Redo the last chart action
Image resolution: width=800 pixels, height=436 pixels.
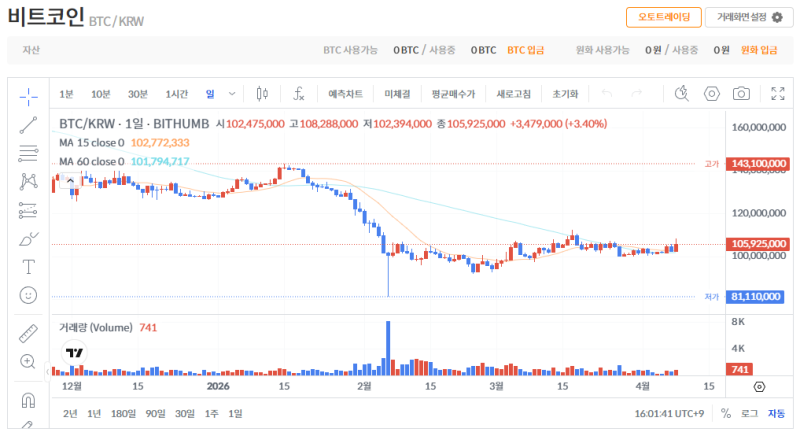(x=636, y=93)
